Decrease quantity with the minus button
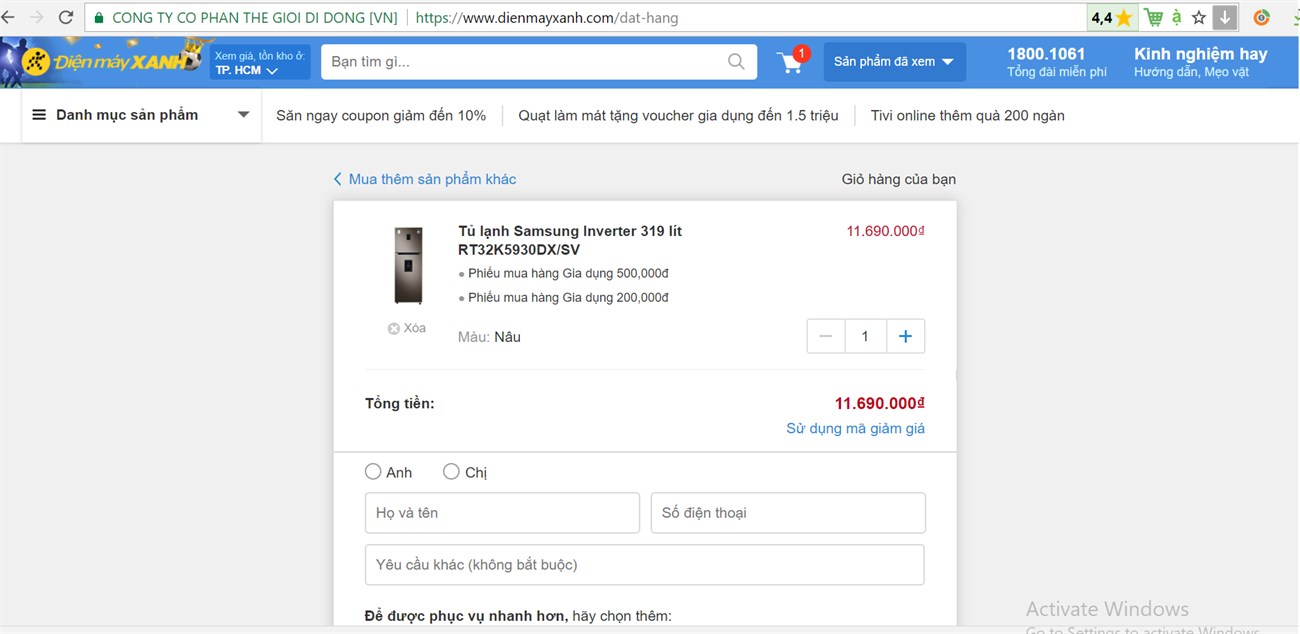The width and height of the screenshot is (1300, 634). click(x=826, y=336)
